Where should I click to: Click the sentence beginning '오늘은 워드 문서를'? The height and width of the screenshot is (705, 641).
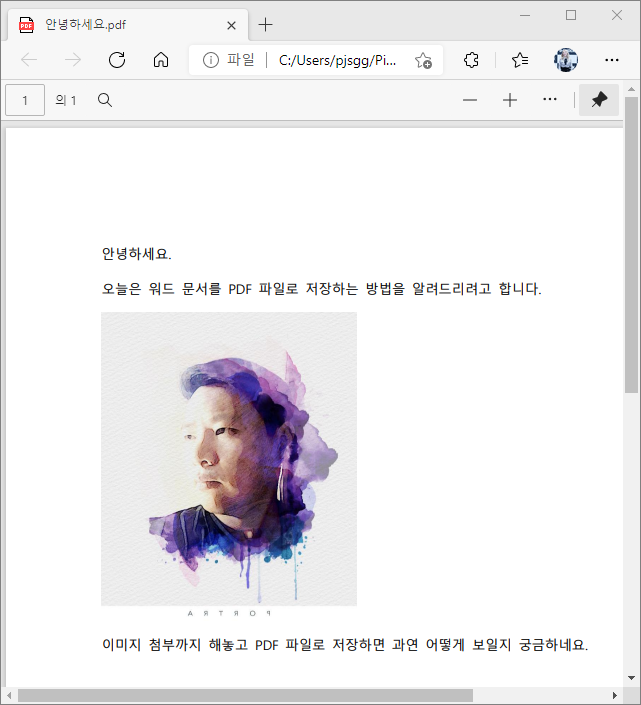(321, 289)
